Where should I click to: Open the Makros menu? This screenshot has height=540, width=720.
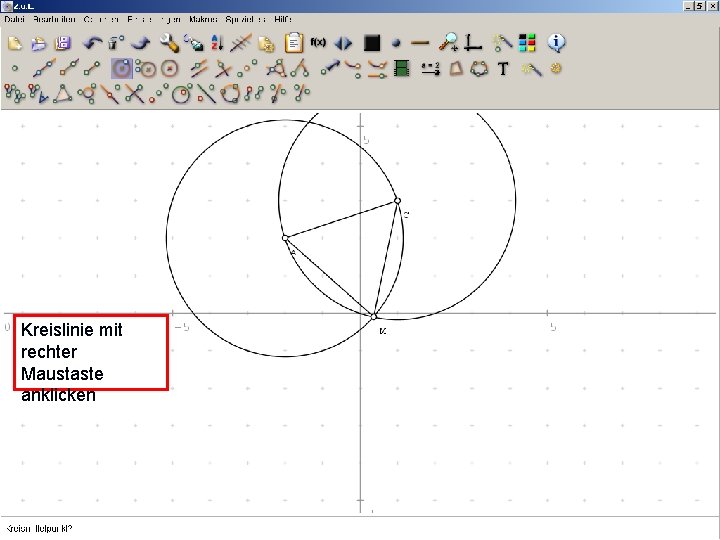pyautogui.click(x=203, y=19)
